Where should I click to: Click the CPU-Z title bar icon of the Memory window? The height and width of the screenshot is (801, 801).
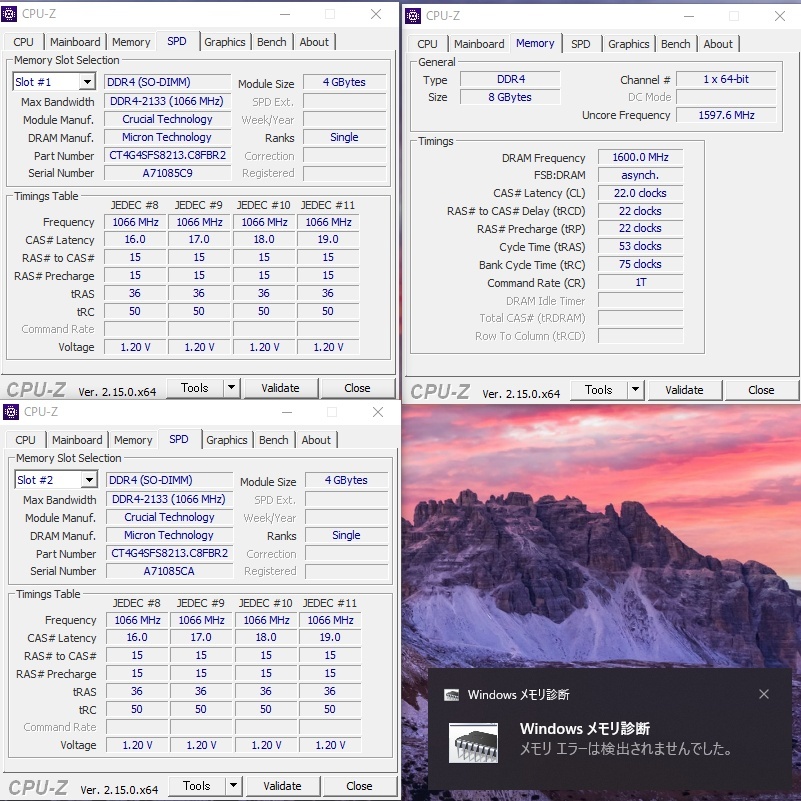(413, 15)
